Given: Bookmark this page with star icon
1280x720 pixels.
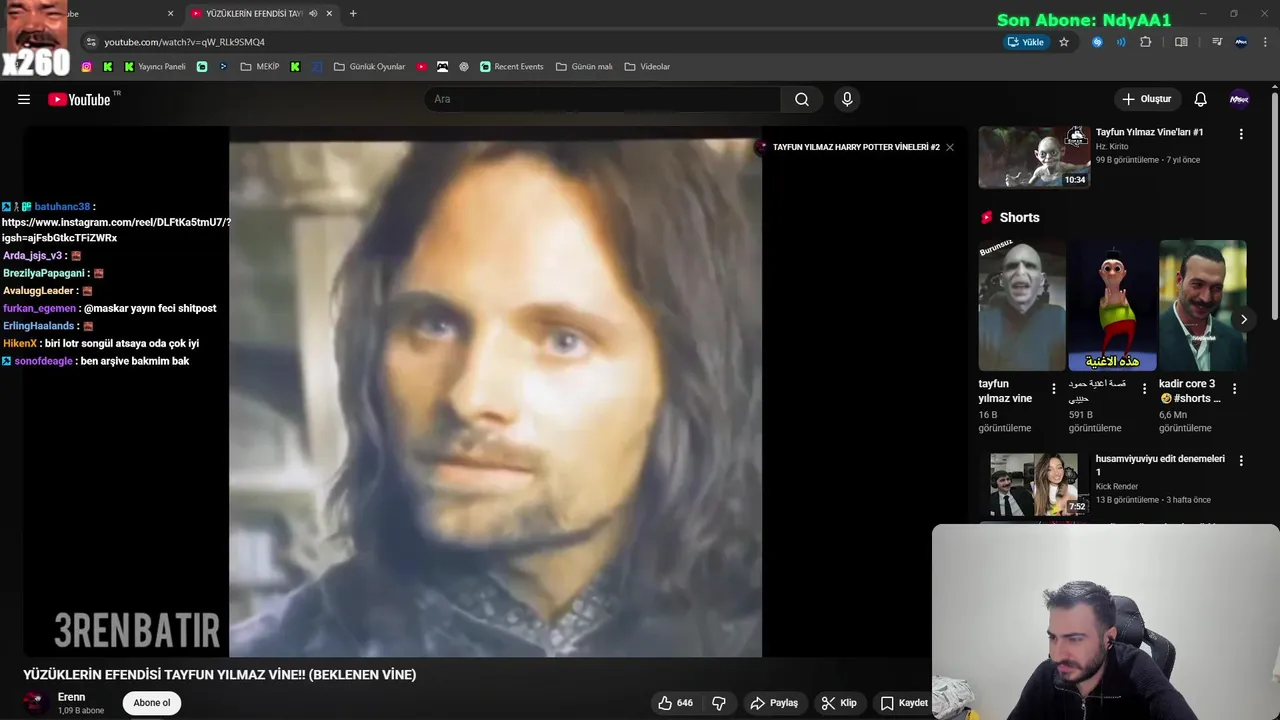Looking at the screenshot, I should 1064,42.
